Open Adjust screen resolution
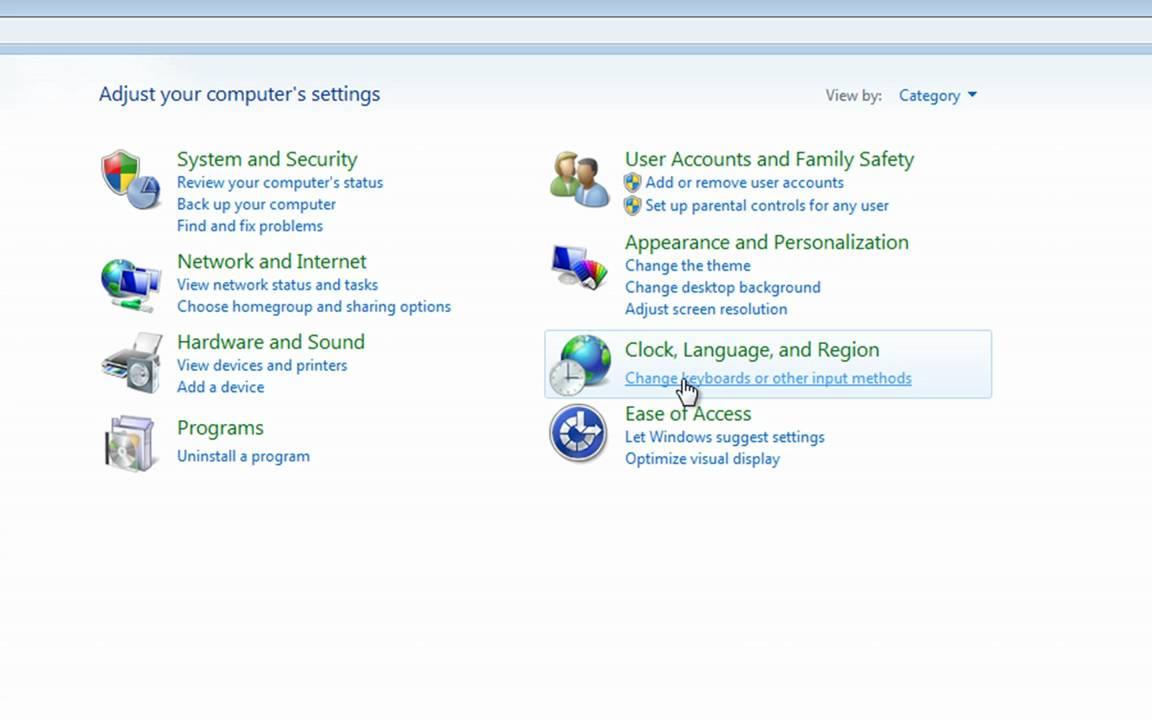Image resolution: width=1152 pixels, height=720 pixels. click(706, 309)
